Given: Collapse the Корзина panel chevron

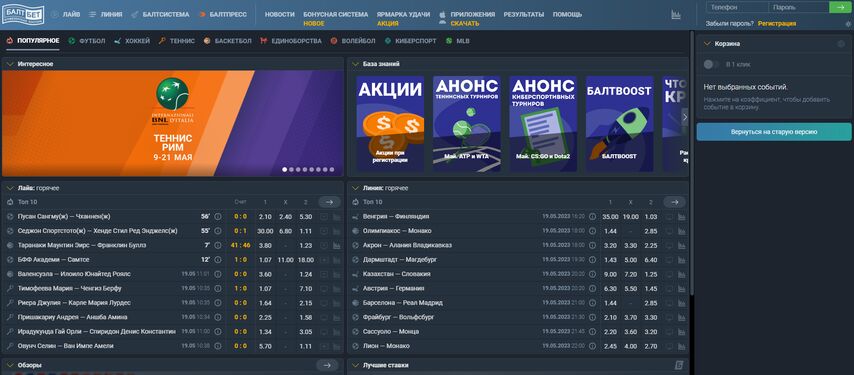Looking at the screenshot, I should coord(707,44).
